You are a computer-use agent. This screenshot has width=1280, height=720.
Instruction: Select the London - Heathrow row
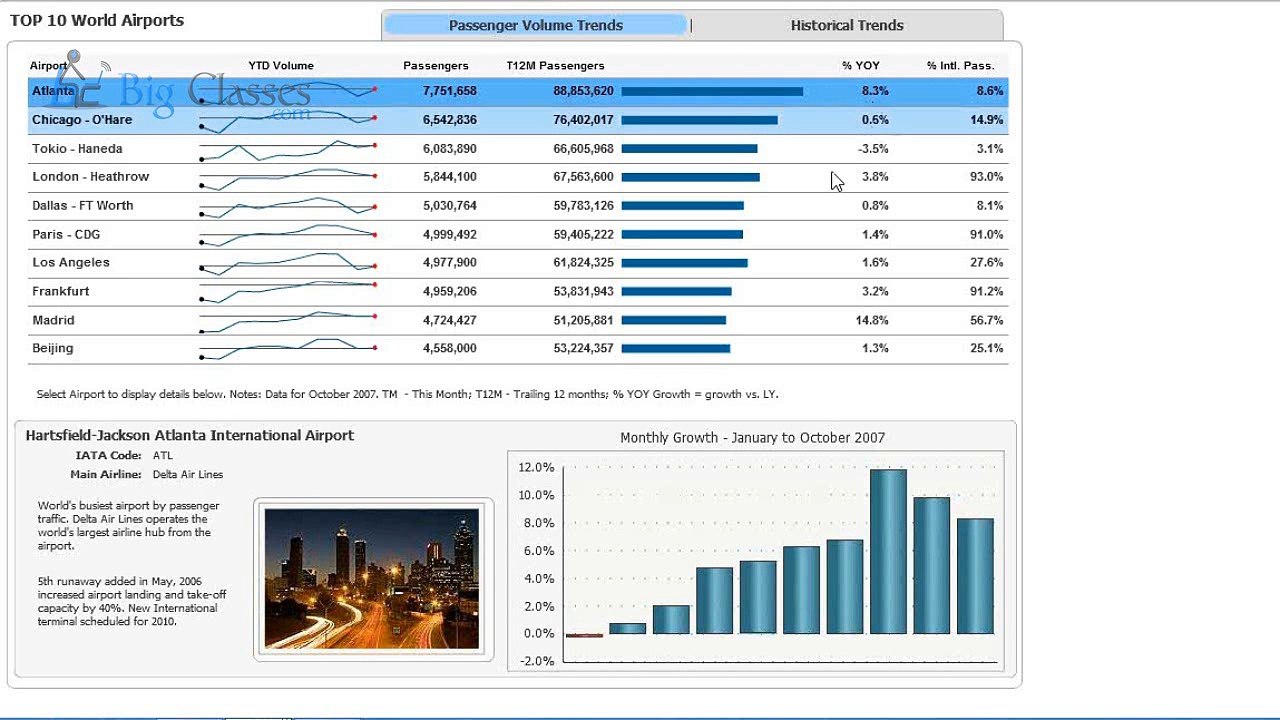518,177
